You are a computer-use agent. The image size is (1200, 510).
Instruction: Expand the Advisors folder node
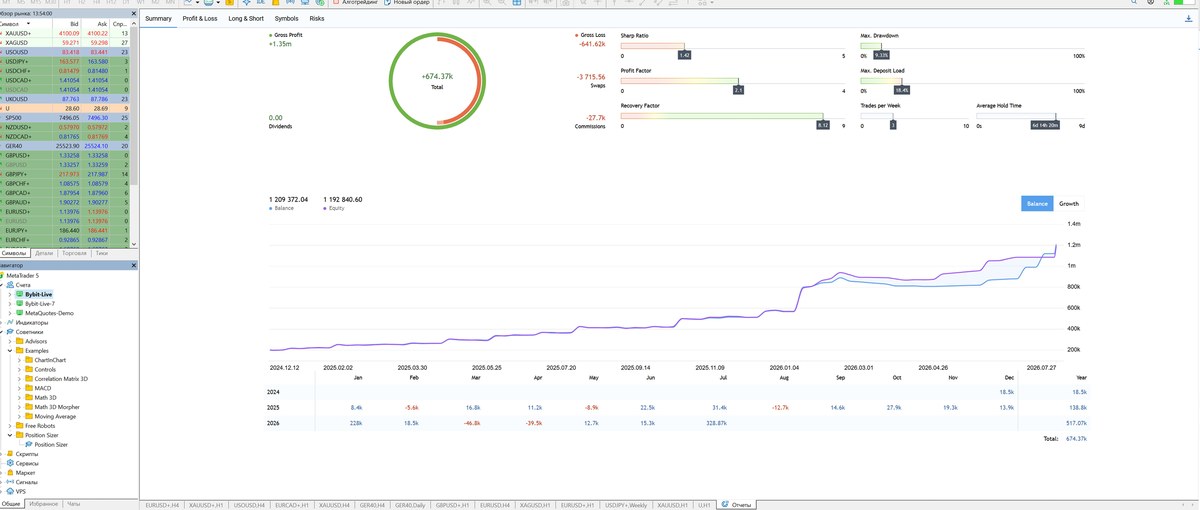(11, 341)
